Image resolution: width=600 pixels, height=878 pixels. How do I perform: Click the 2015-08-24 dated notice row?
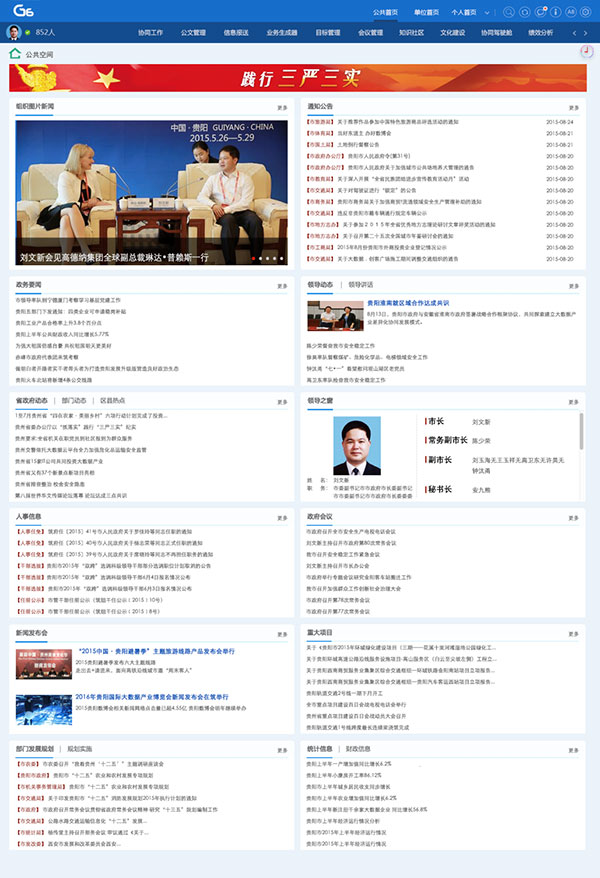point(440,122)
